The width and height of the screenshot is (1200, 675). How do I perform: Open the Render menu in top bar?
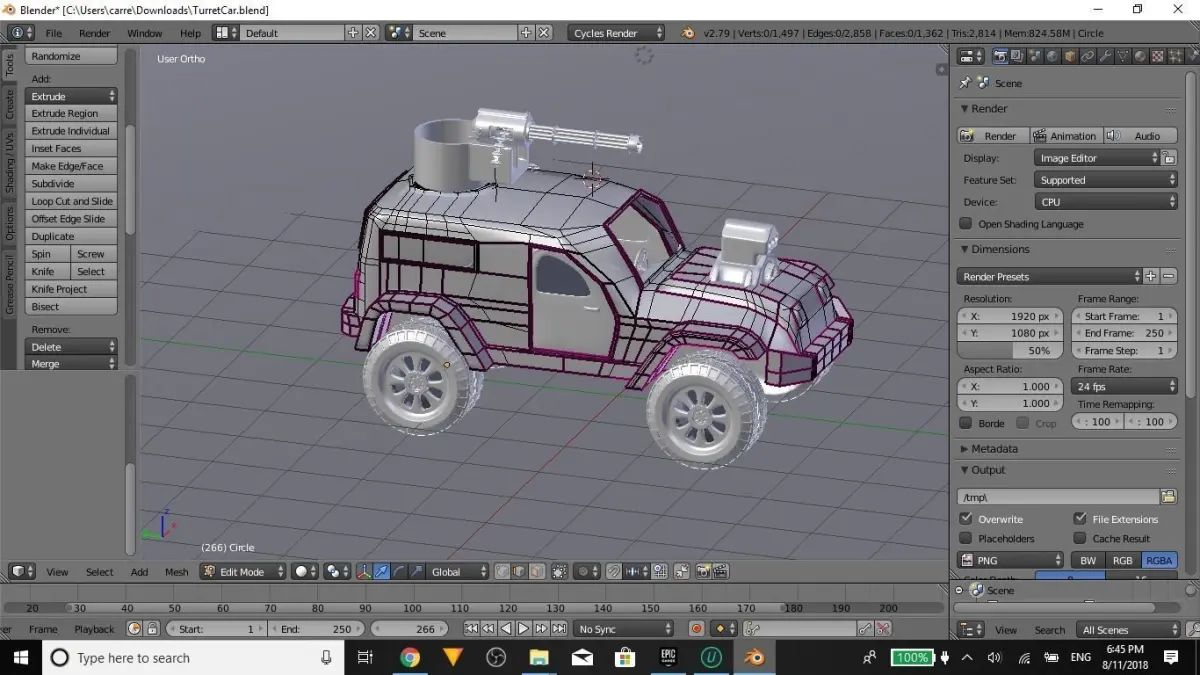pos(94,33)
